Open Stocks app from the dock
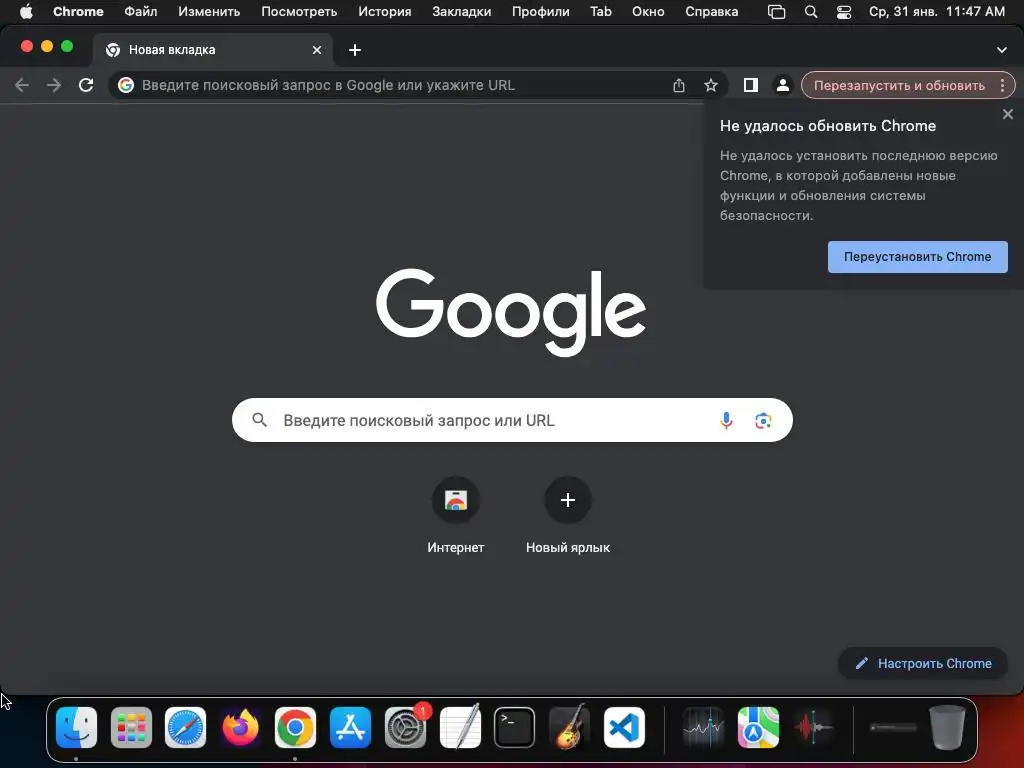Viewport: 1024px width, 768px height. click(703, 728)
